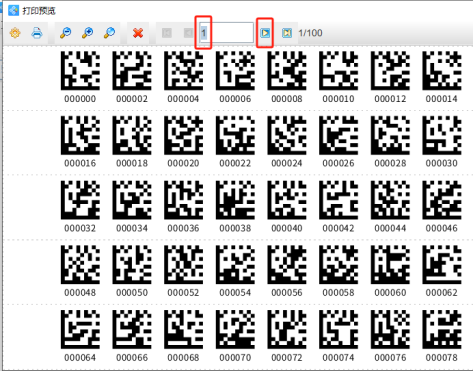
Task: Select Data Matrix code labeled 000056
Action: click(x=287, y=264)
